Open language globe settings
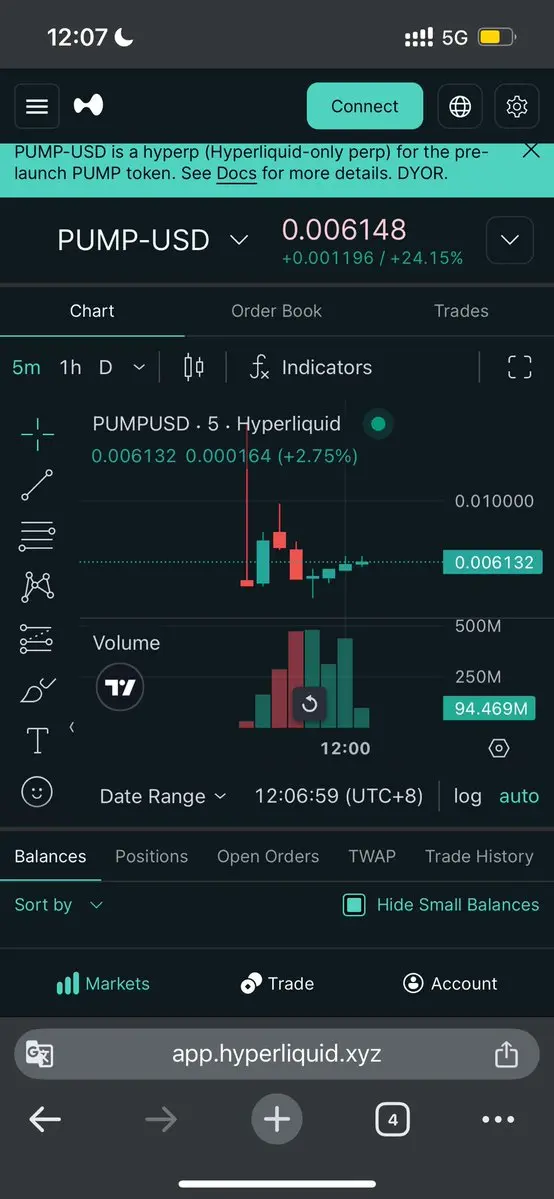The height and width of the screenshot is (1199, 554). pyautogui.click(x=460, y=106)
